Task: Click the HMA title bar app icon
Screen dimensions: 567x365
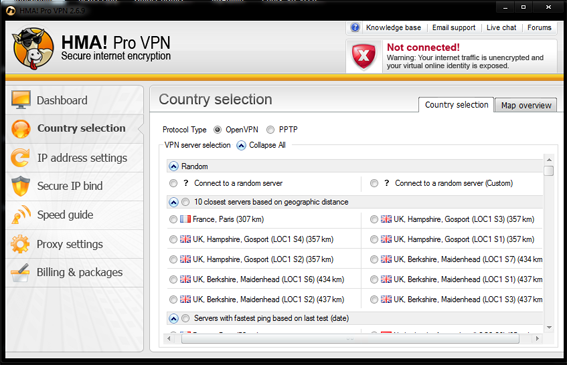Action: click(11, 11)
